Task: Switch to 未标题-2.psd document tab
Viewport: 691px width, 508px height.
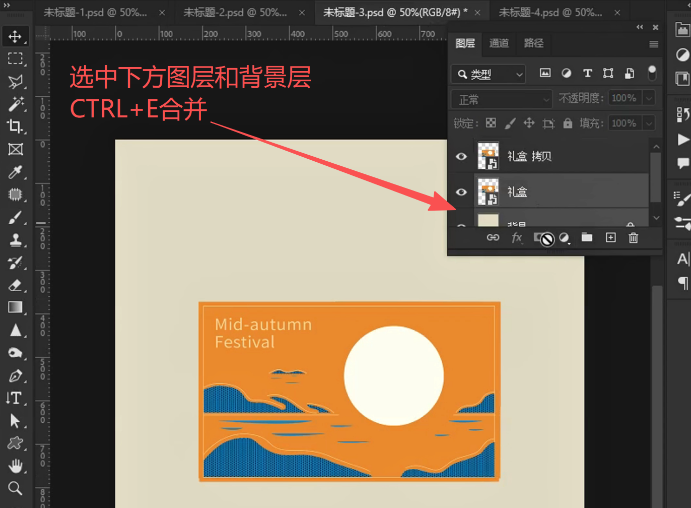Action: point(235,12)
